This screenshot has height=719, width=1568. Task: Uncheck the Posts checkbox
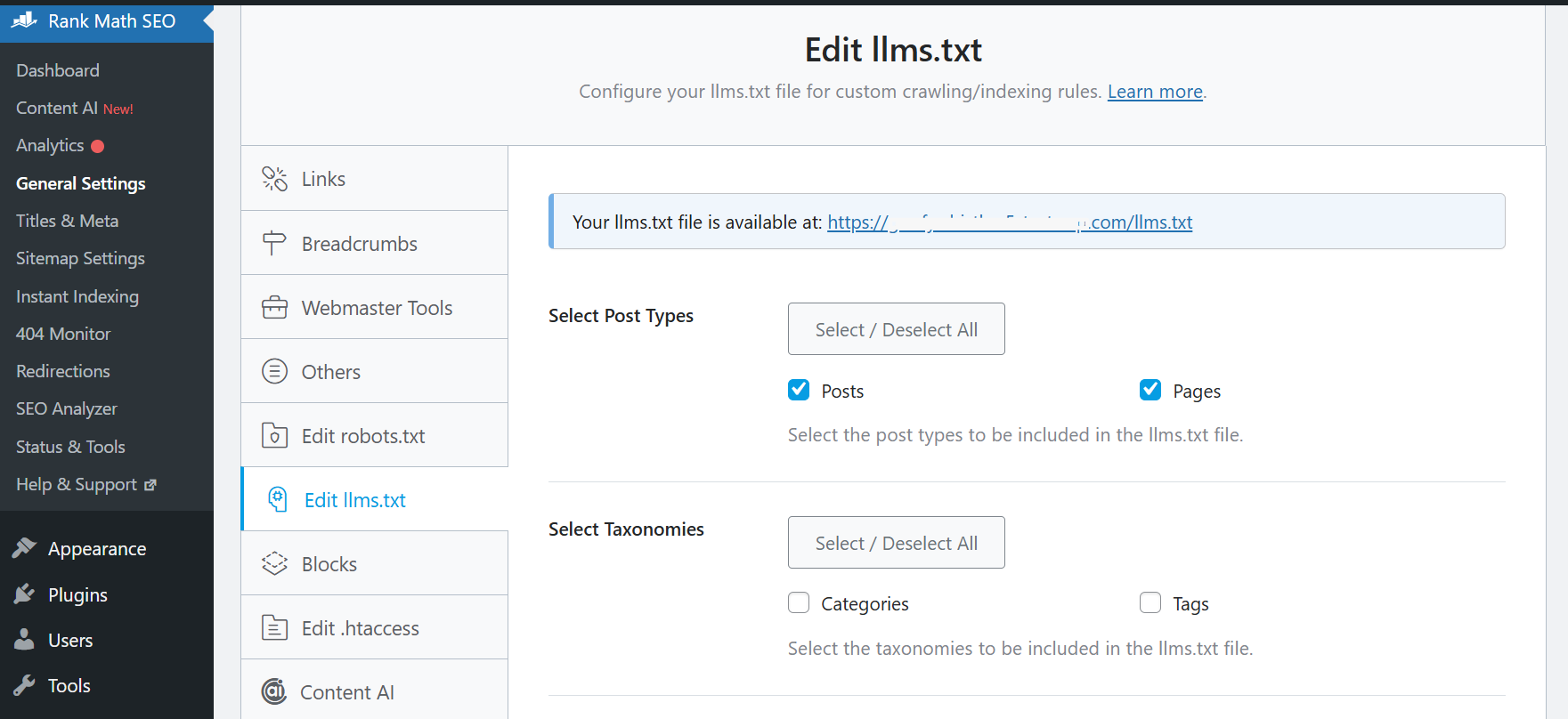point(799,390)
